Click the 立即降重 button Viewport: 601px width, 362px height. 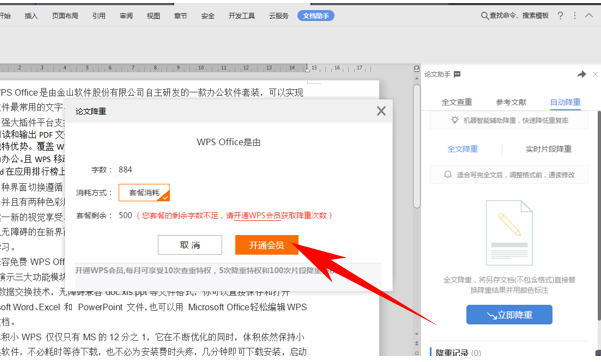click(x=509, y=315)
